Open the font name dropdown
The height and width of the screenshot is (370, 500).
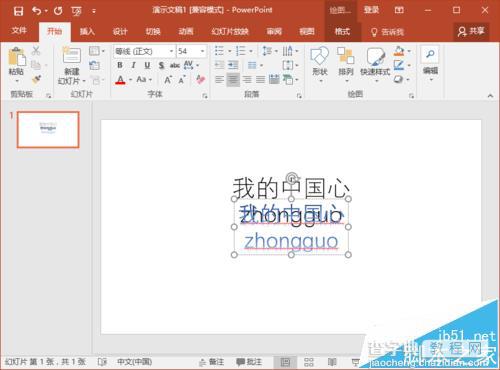(171, 51)
